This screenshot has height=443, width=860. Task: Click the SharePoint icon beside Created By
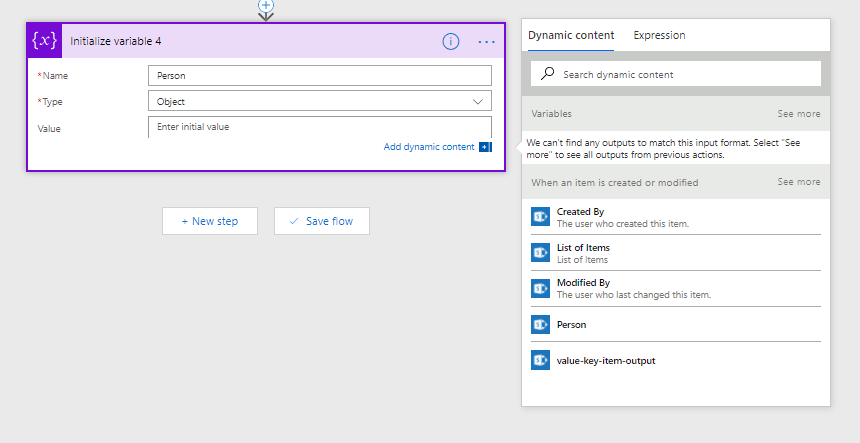(x=540, y=217)
